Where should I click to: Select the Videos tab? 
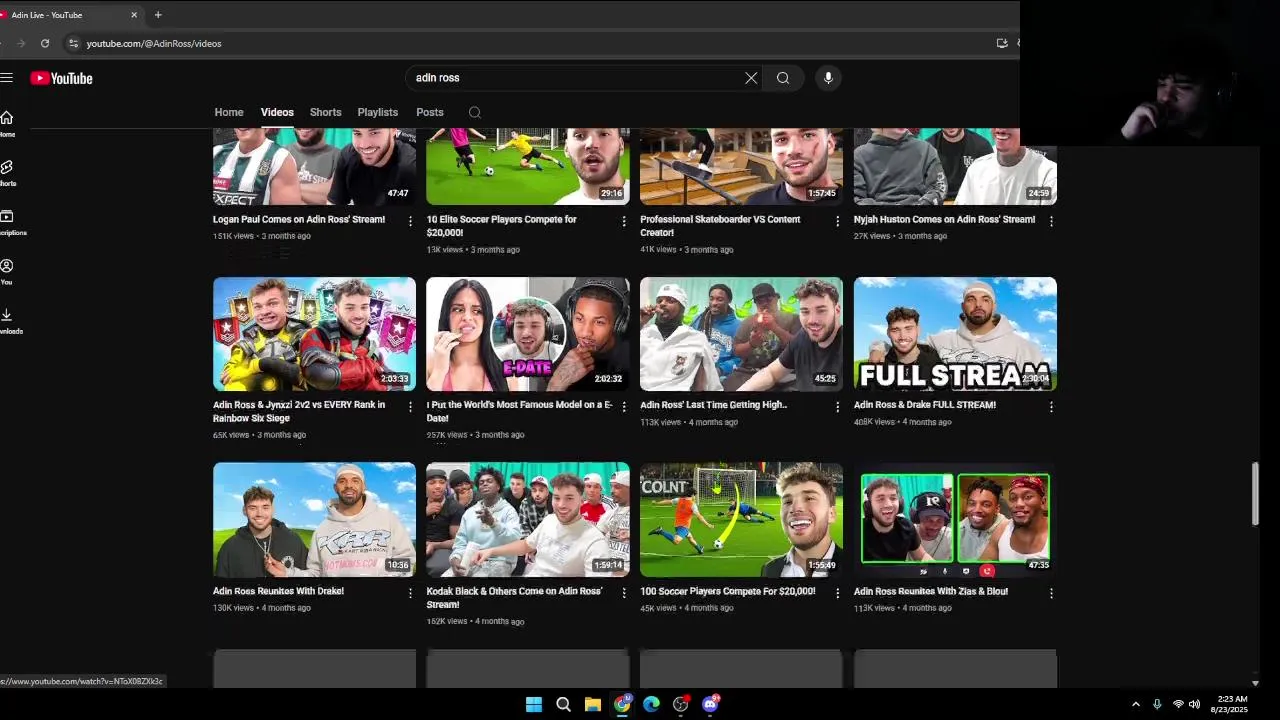(x=277, y=112)
